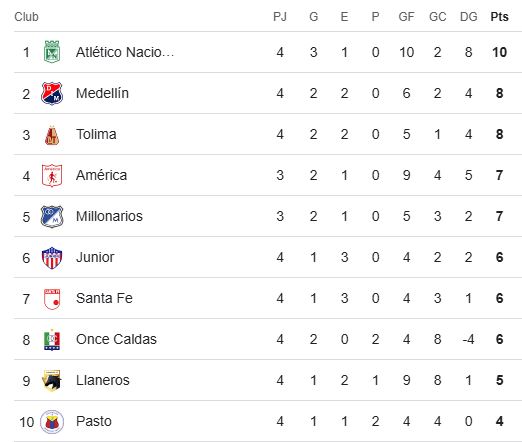
Task: Select the Medellín red-blue shield logo
Action: [52, 93]
